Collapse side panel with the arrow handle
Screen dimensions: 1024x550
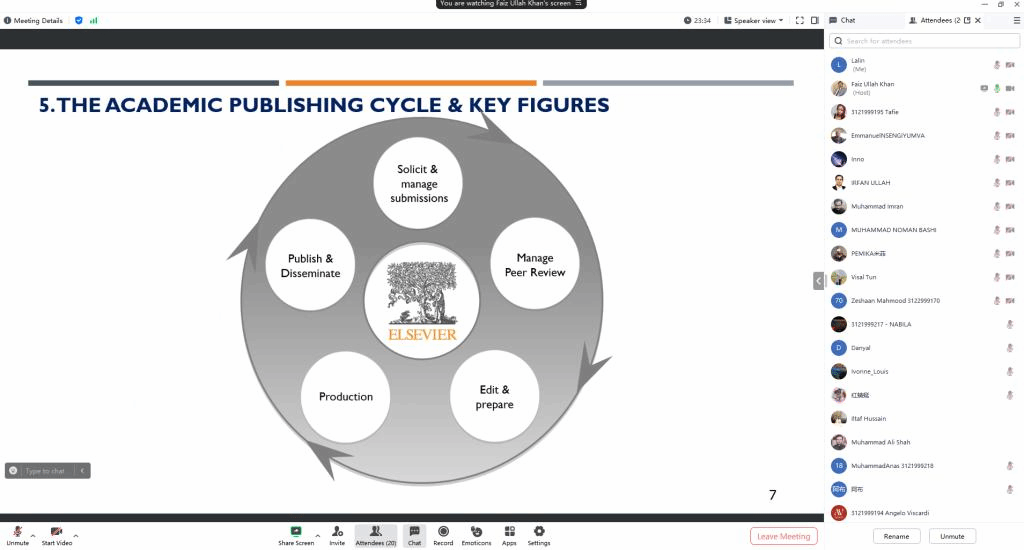(818, 281)
